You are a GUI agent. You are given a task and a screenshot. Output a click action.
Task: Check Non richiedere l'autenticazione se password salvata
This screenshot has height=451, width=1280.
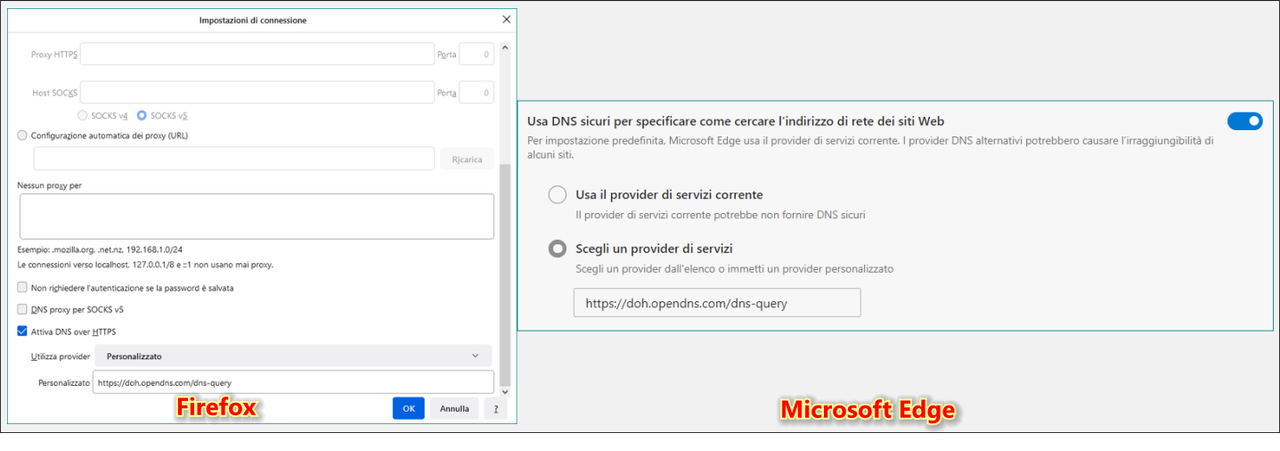23,288
